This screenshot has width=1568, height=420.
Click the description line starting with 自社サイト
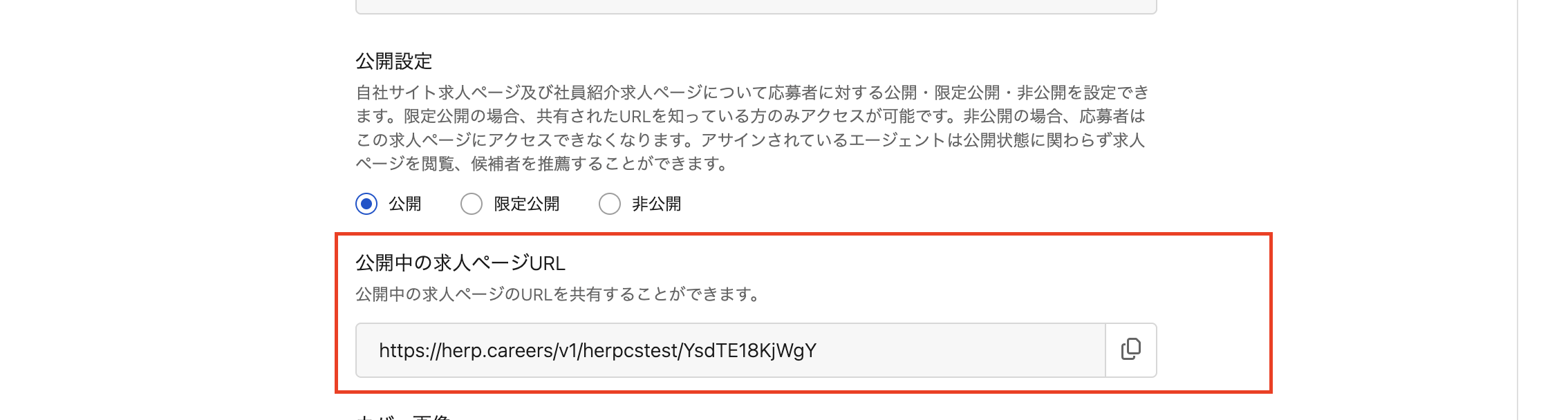coord(752,93)
